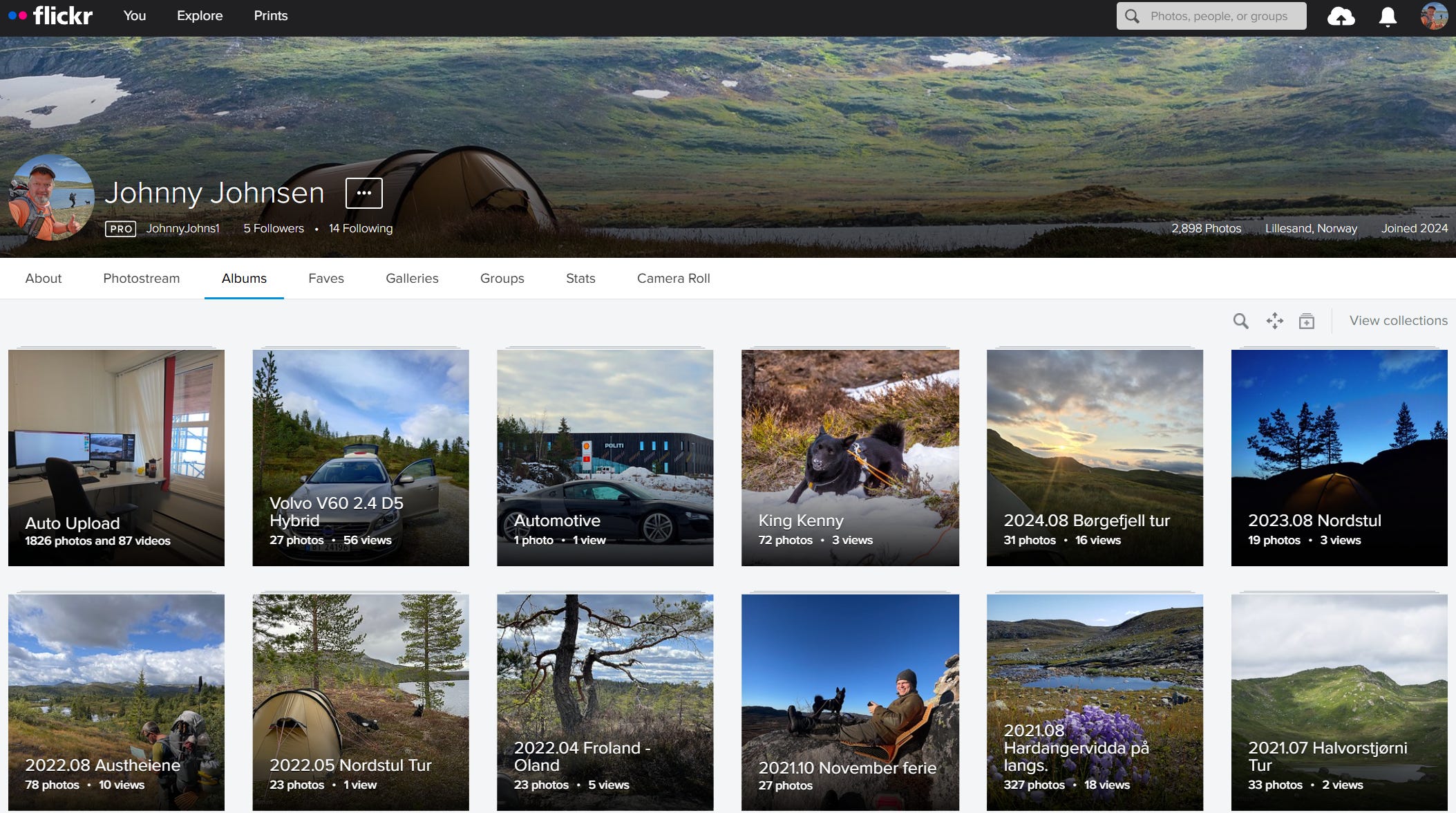
Task: Open the You menu
Action: (x=134, y=15)
